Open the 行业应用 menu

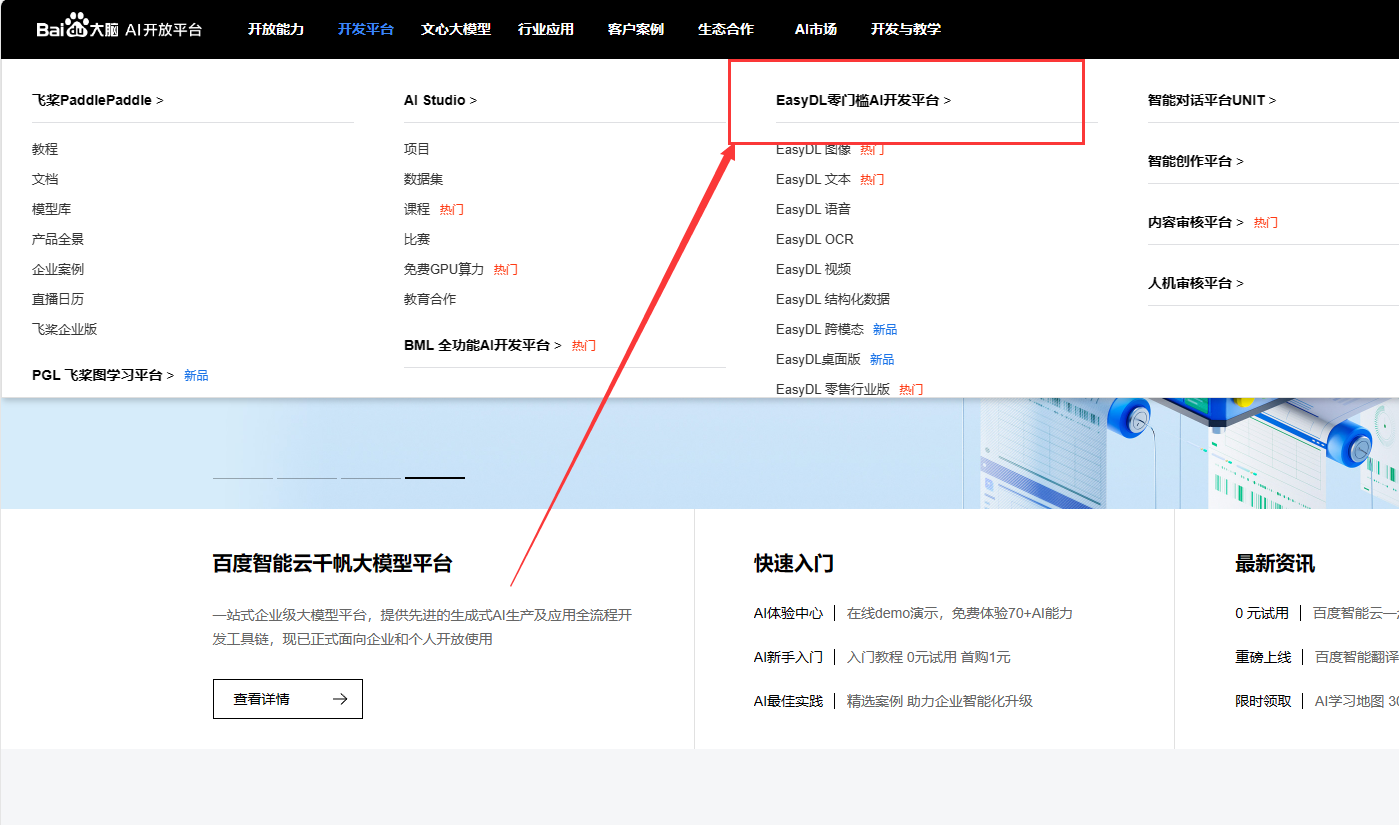546,29
